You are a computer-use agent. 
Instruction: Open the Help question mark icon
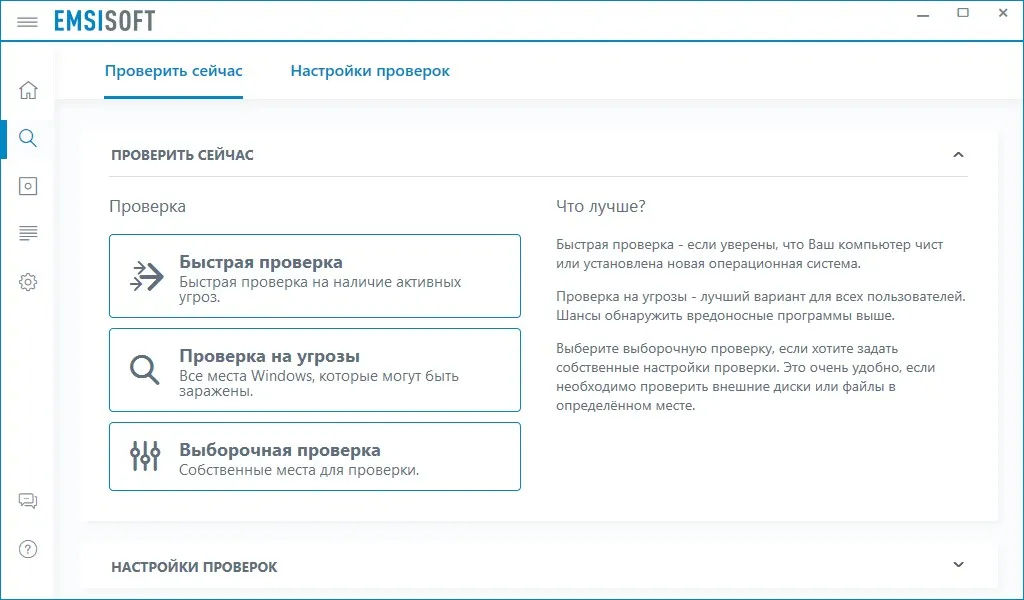[27, 549]
